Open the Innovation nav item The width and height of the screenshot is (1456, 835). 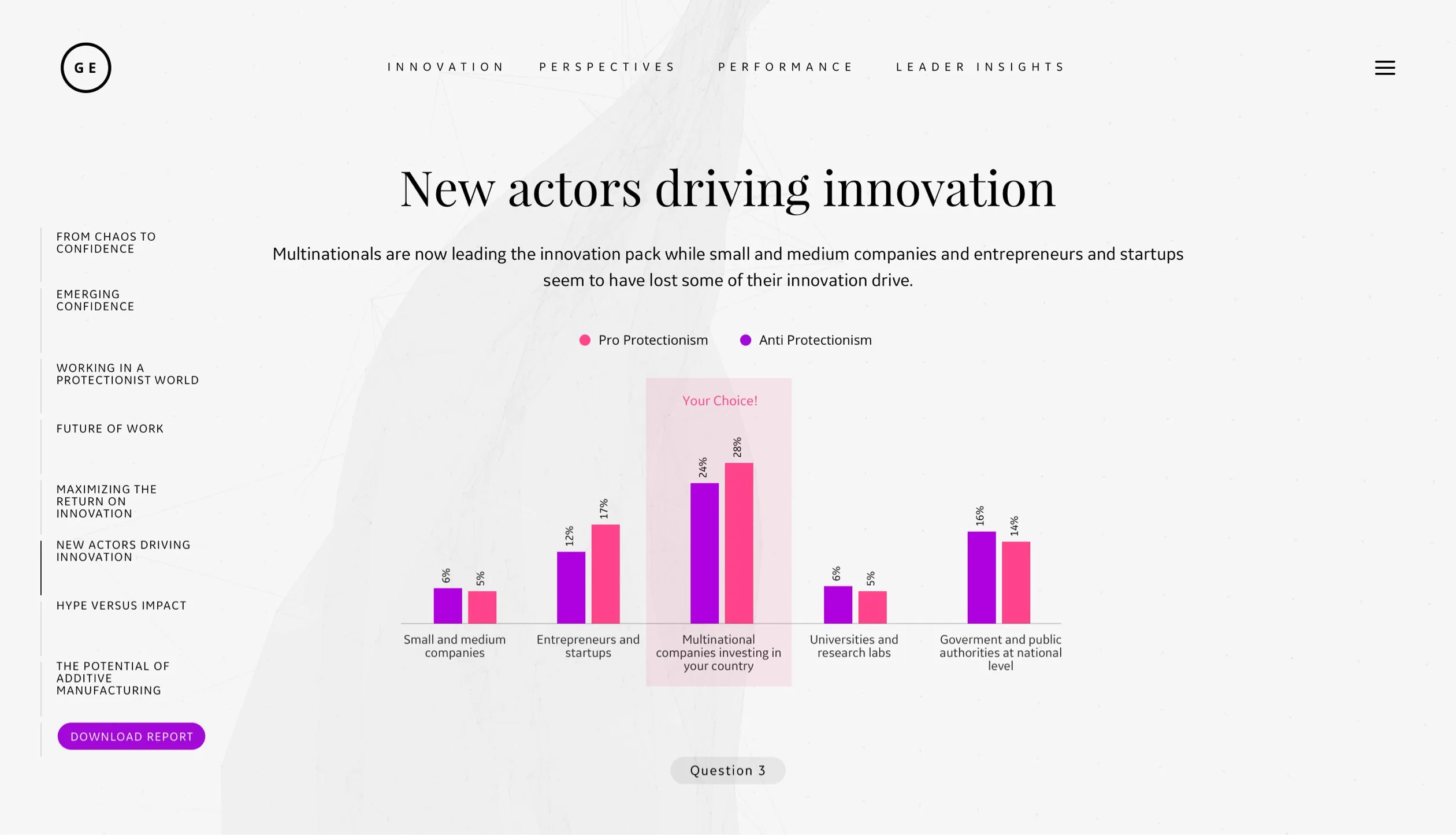[x=445, y=67]
